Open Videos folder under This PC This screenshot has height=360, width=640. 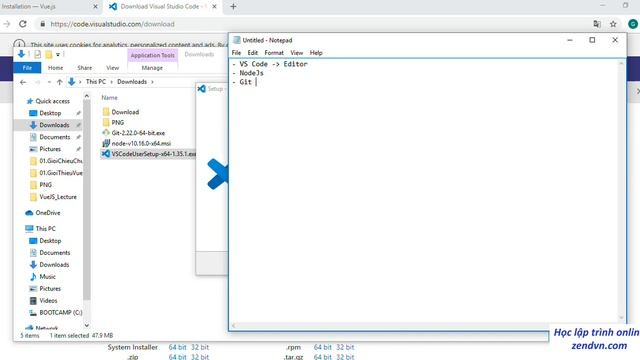coord(48,300)
